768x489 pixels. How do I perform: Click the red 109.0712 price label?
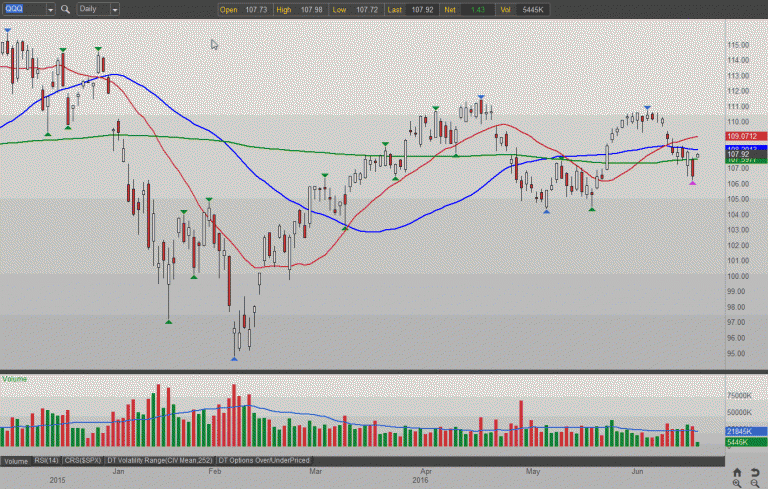746,136
